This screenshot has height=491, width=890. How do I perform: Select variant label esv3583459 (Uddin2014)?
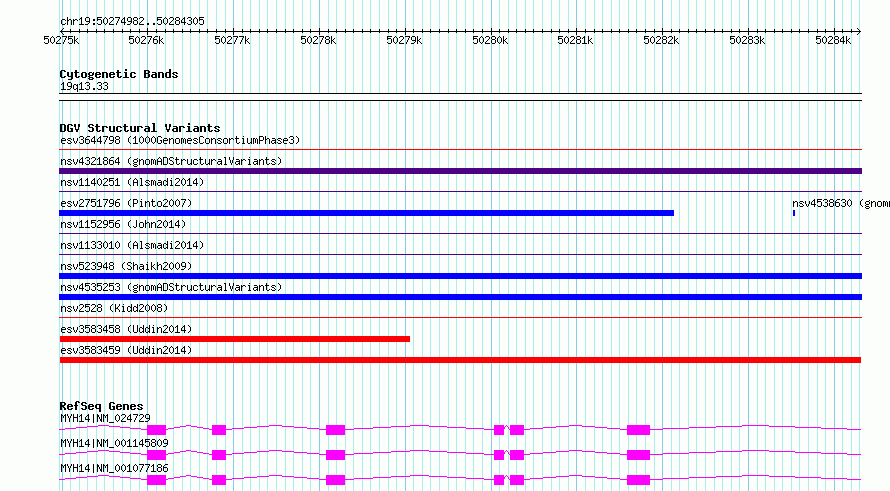pyautogui.click(x=126, y=350)
